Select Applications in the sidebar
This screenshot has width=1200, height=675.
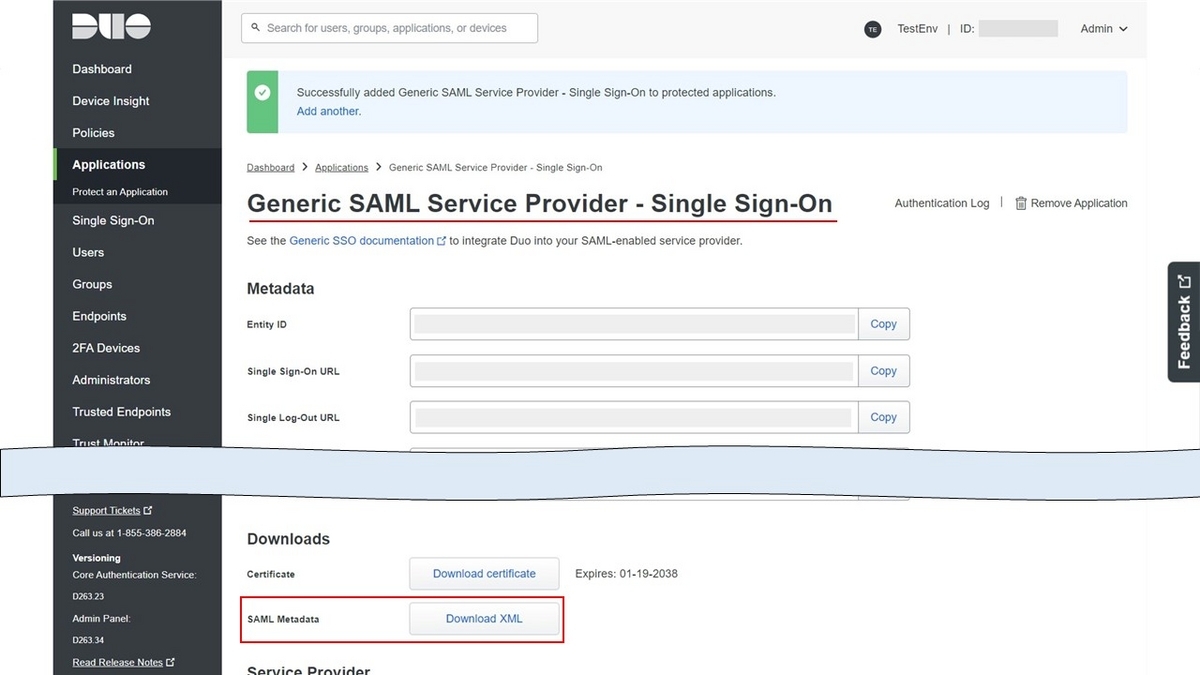(108, 165)
